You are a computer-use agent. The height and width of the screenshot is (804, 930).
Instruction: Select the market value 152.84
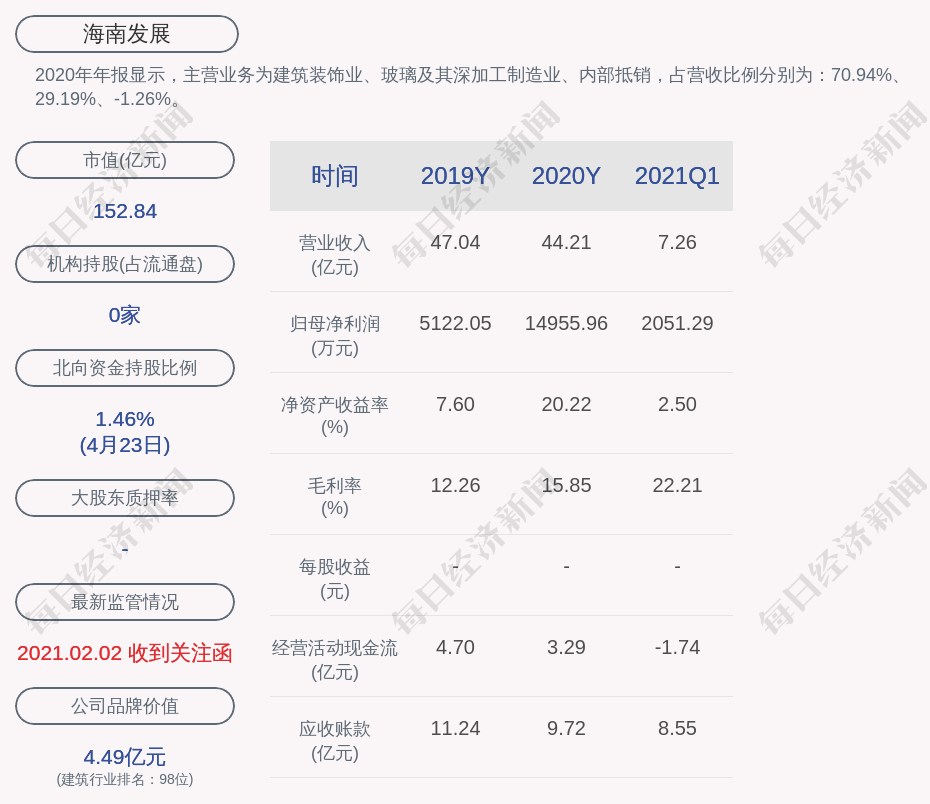point(125,211)
